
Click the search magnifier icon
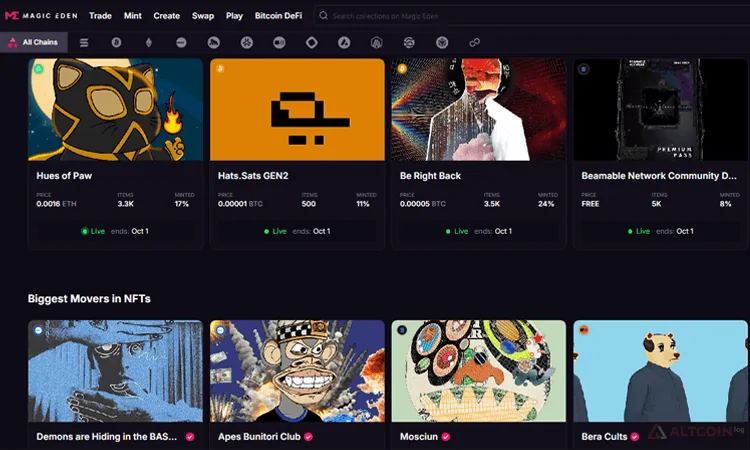click(324, 16)
